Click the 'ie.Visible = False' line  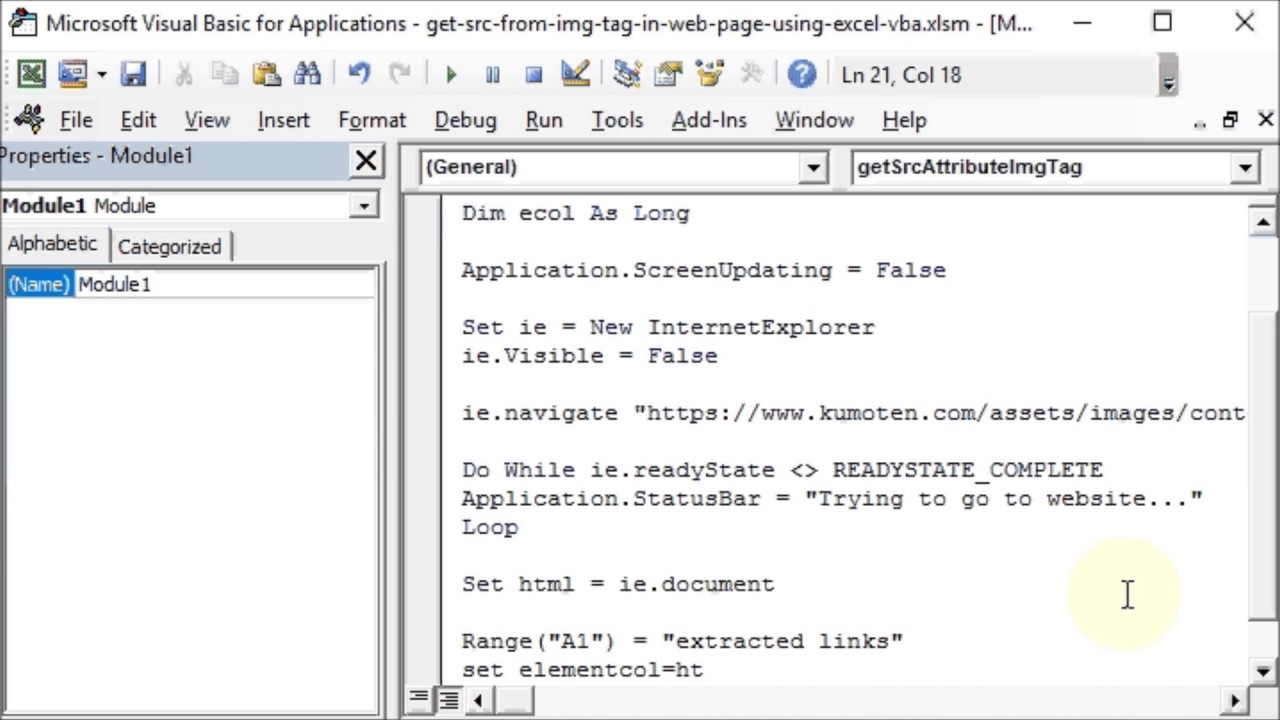589,356
